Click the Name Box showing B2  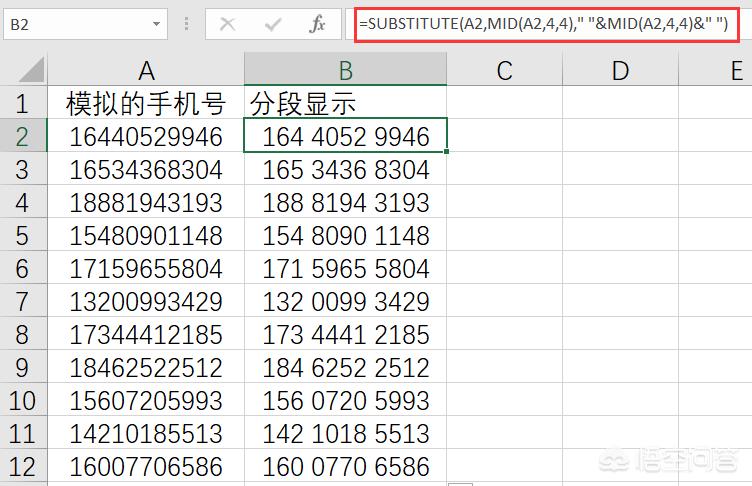[x=85, y=24]
